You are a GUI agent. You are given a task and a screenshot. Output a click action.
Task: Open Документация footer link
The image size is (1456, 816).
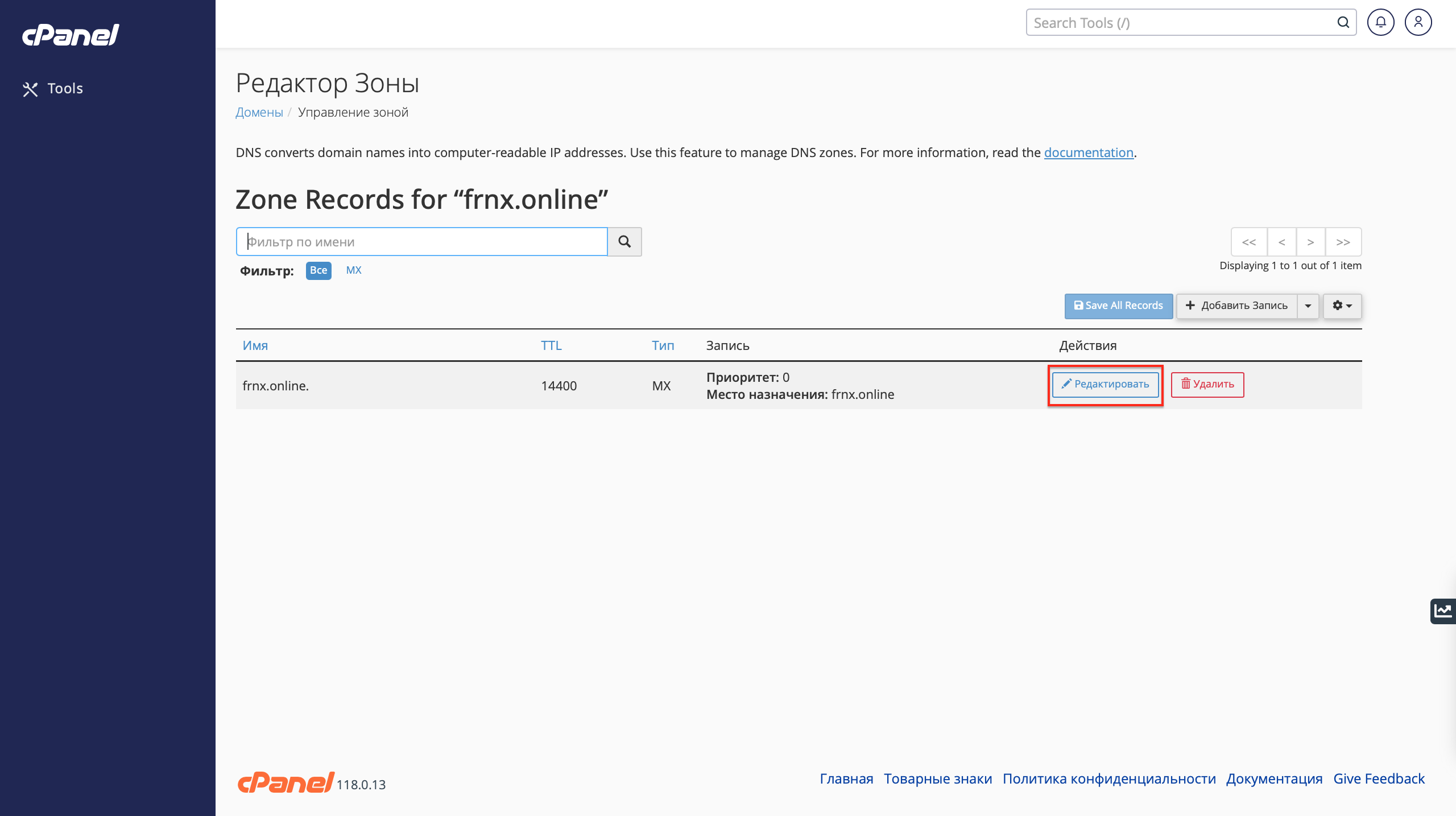click(x=1275, y=779)
